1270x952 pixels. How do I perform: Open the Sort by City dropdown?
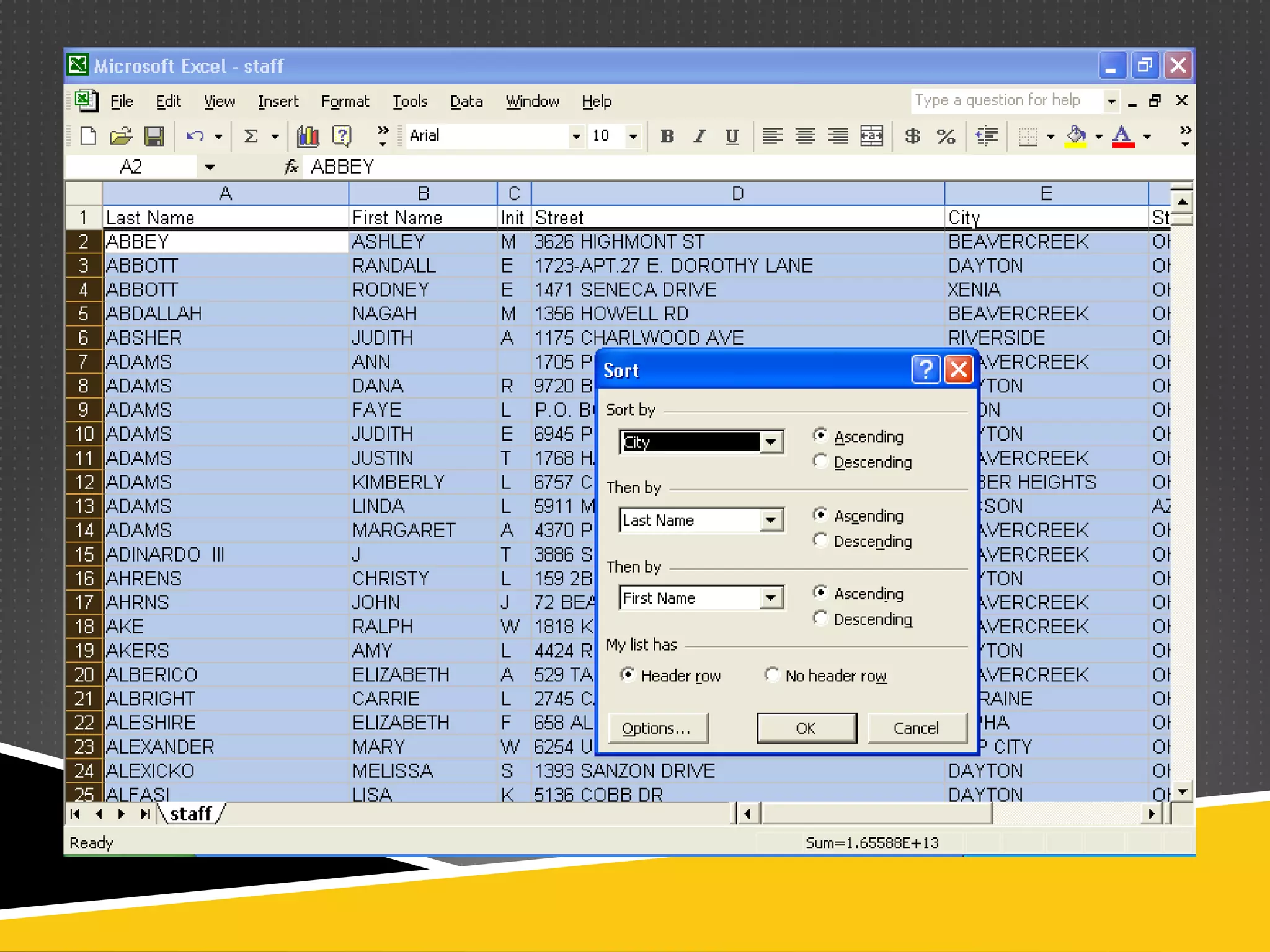tap(771, 442)
